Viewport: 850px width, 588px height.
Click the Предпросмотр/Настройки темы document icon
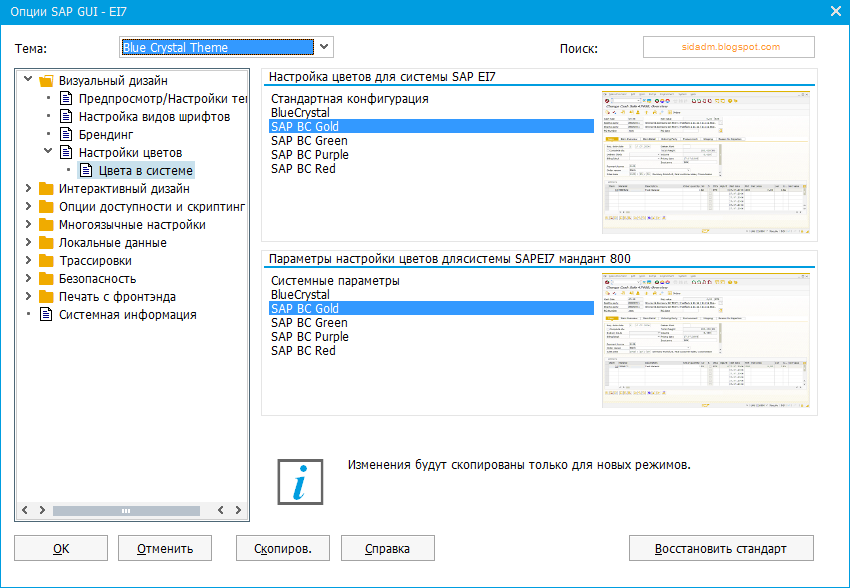click(x=66, y=99)
